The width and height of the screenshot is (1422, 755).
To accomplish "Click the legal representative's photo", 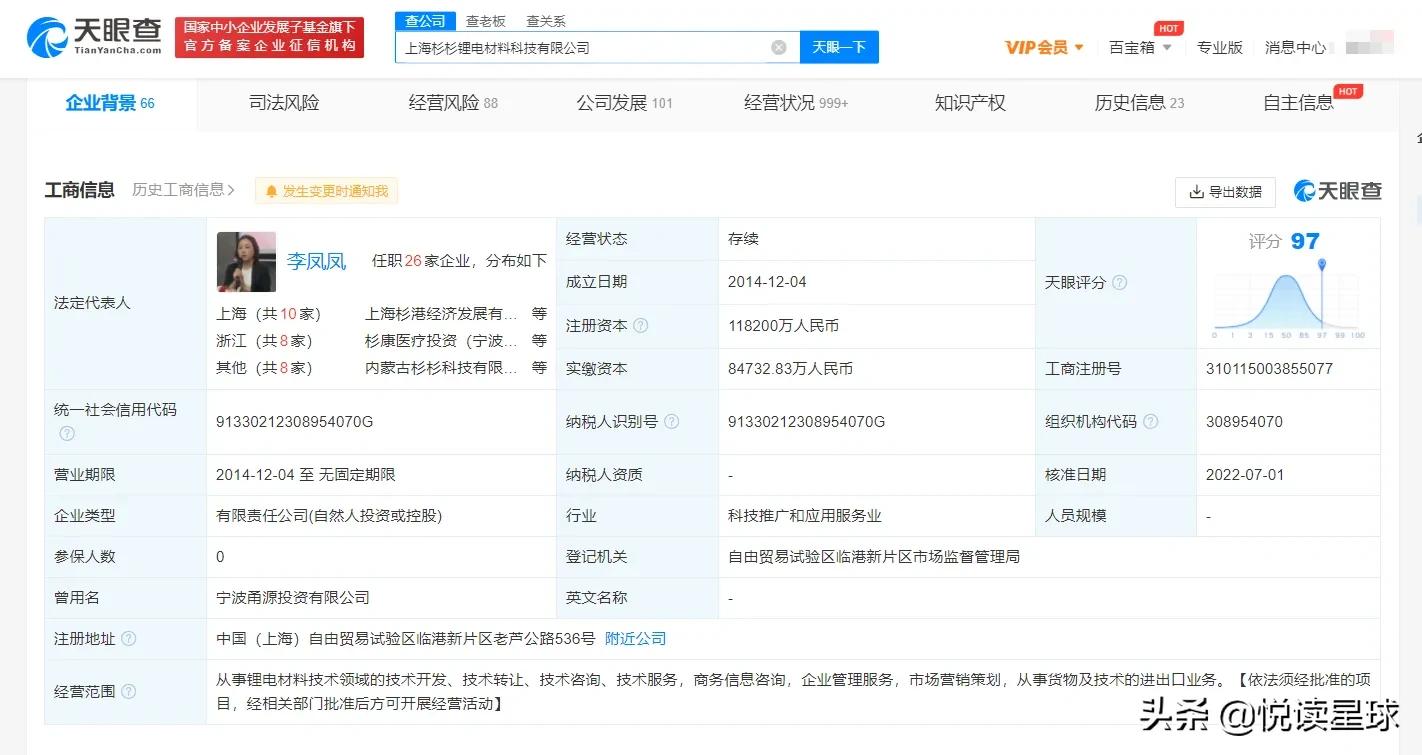I will pyautogui.click(x=246, y=262).
